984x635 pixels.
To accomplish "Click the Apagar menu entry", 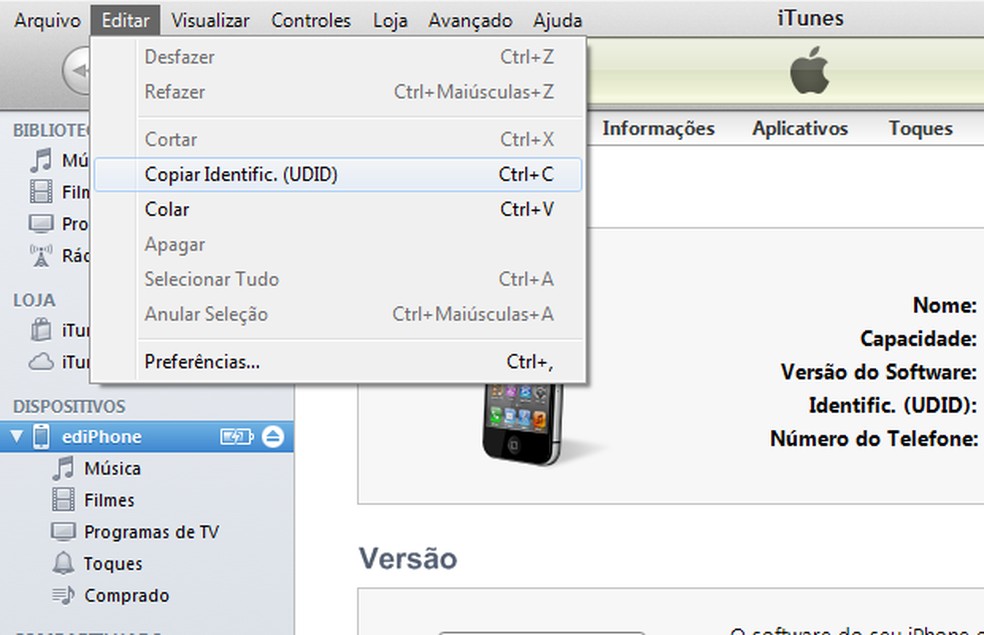I will tap(338, 244).
